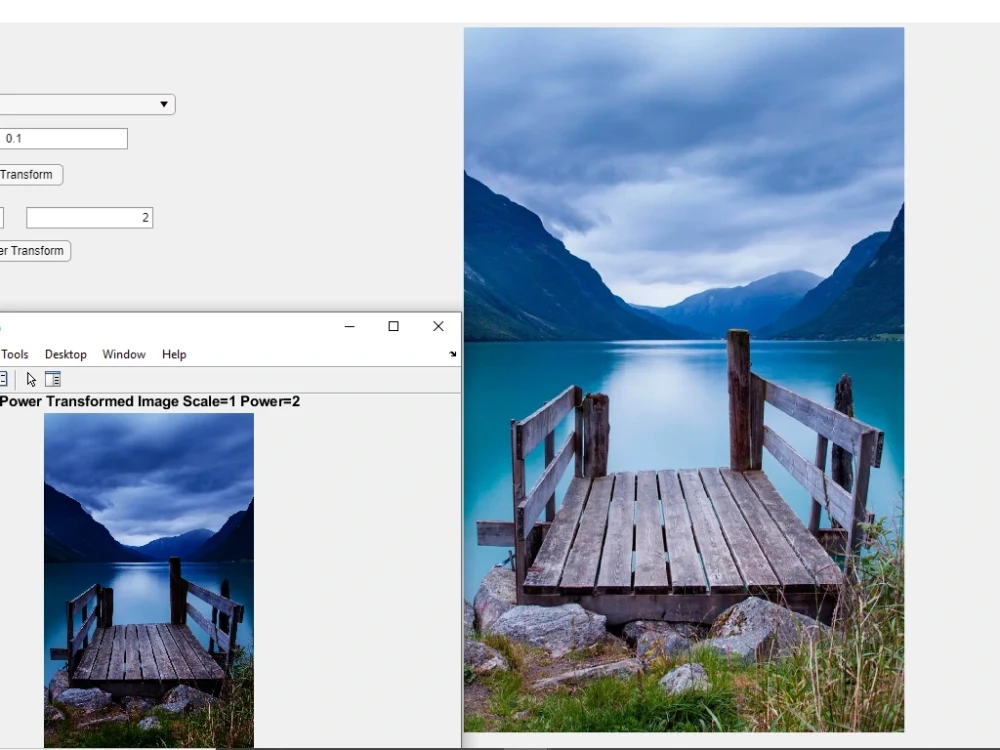
Task: Open the Help menu
Action: click(173, 354)
